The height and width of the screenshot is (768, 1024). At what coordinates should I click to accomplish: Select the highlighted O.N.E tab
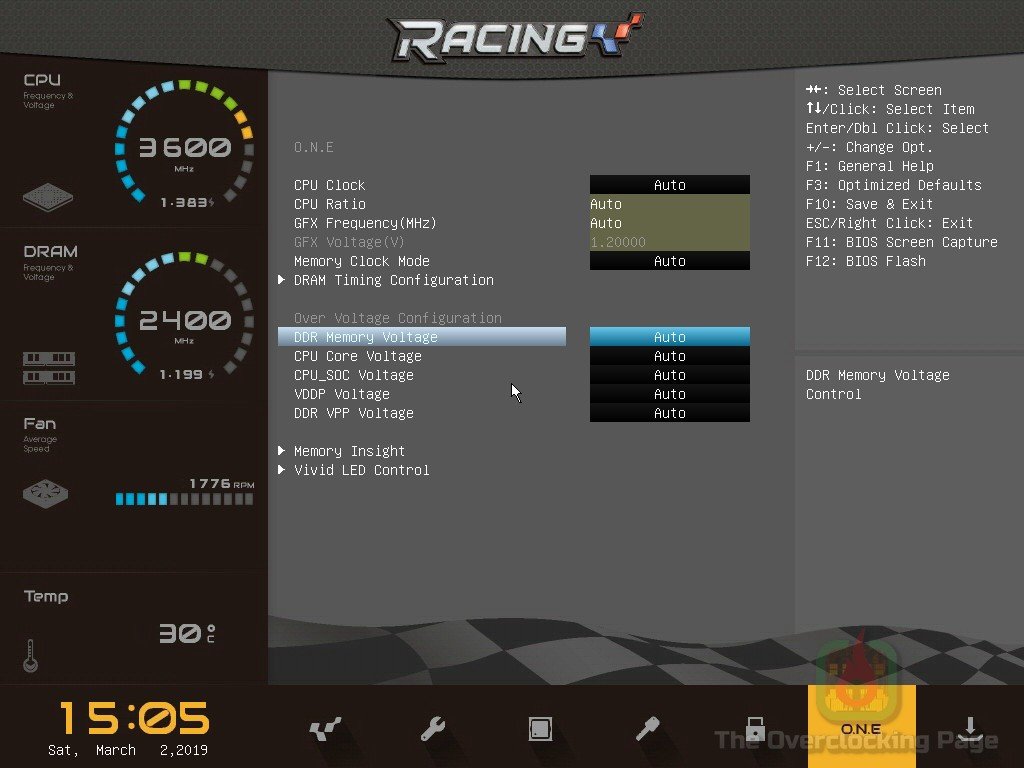(861, 727)
